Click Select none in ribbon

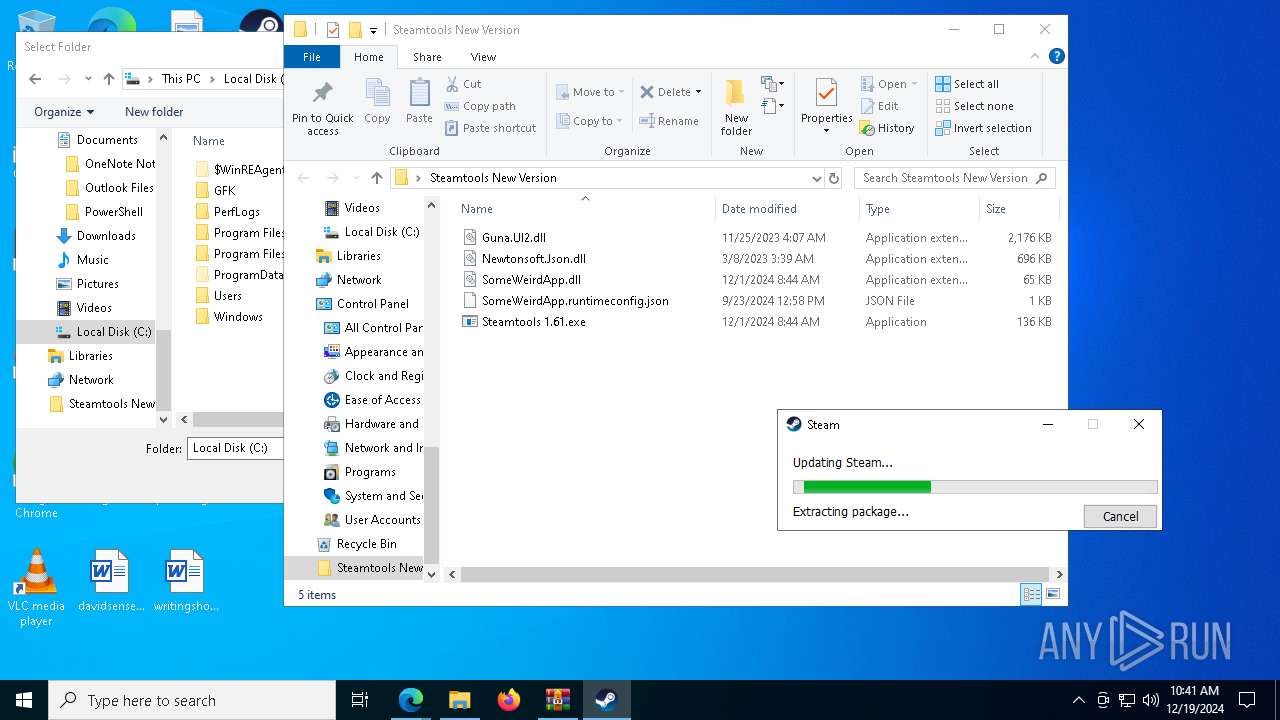974,106
